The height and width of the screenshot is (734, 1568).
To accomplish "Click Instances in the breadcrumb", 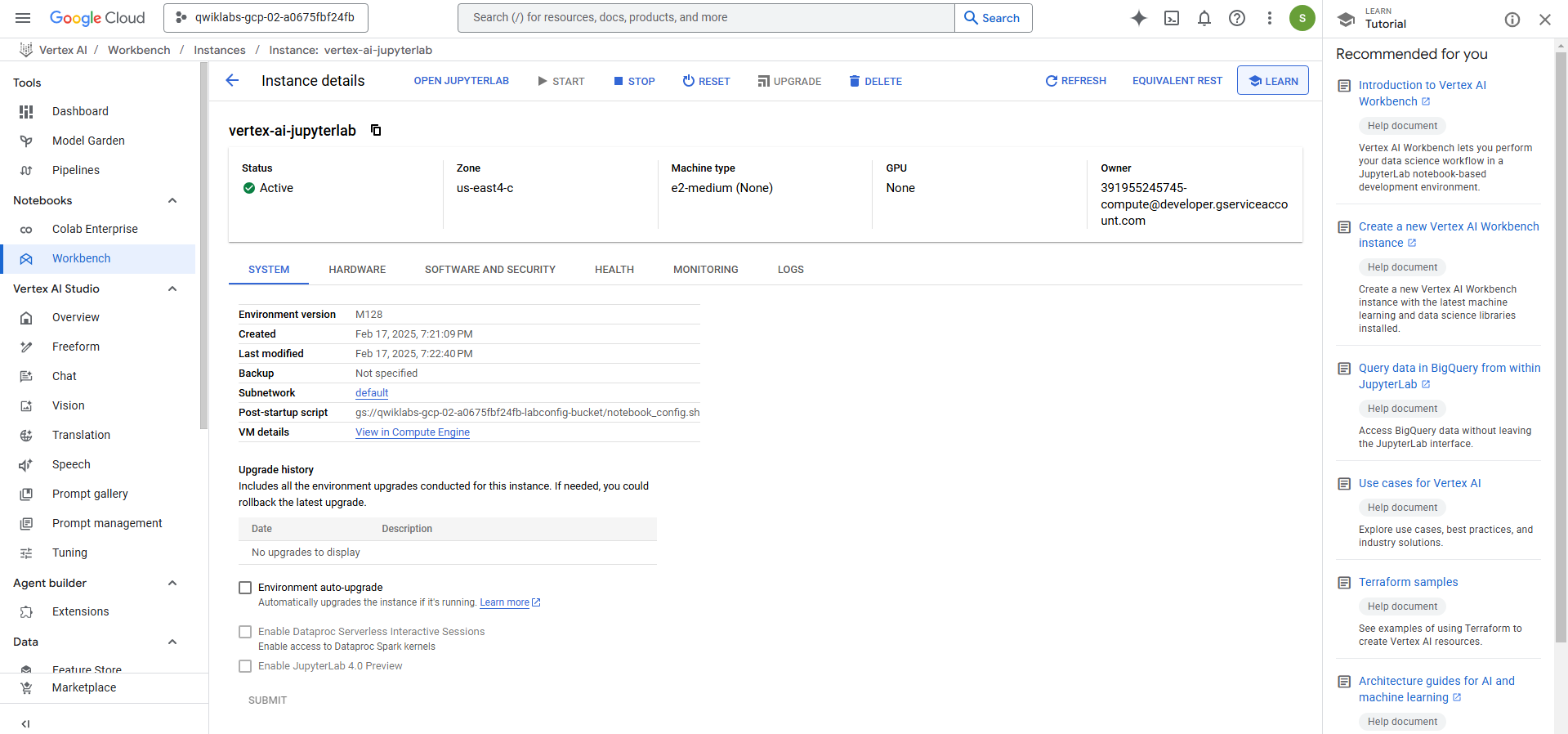I will click(x=219, y=50).
